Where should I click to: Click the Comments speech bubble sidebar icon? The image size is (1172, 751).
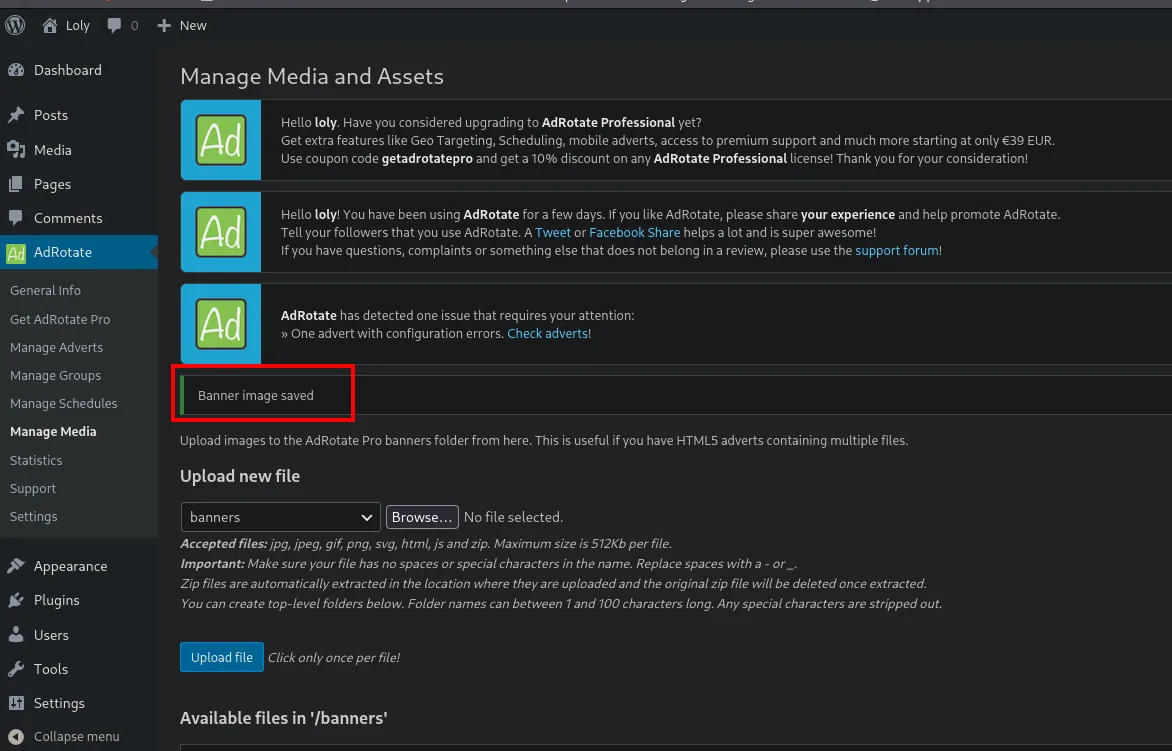tap(16, 218)
